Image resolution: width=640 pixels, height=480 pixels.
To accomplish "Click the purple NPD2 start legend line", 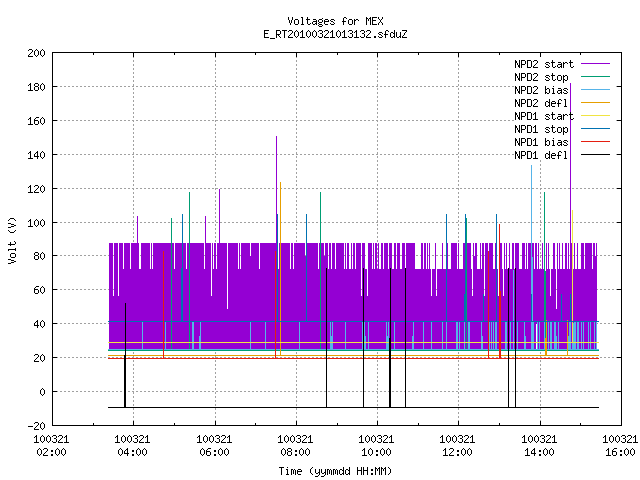I will 595,64.
